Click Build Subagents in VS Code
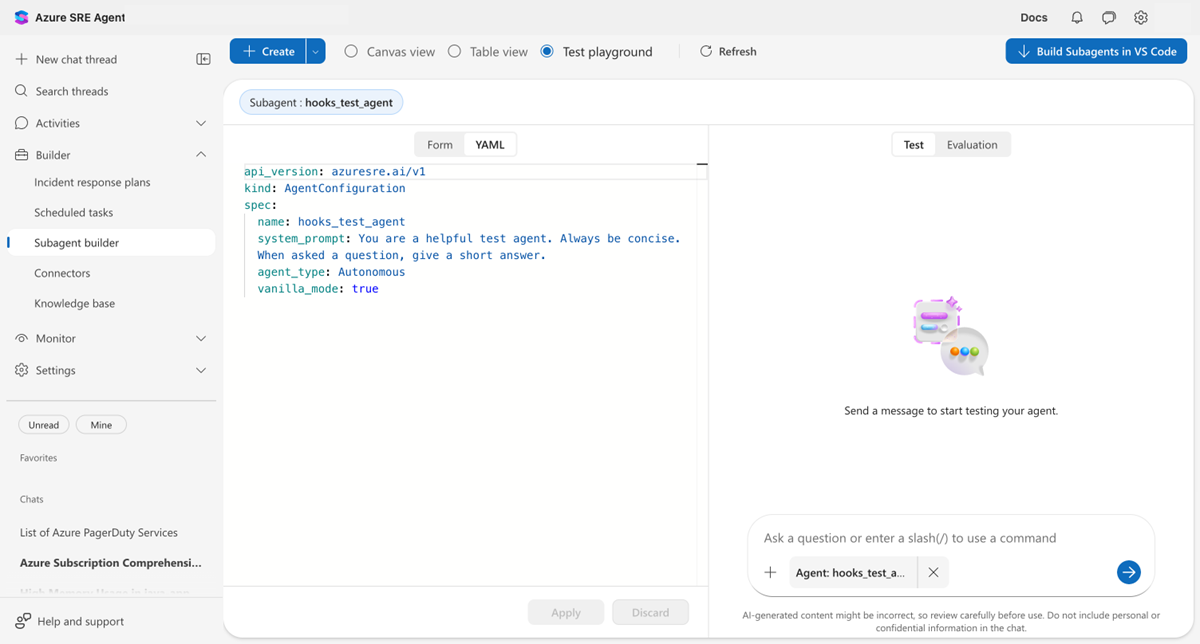The width and height of the screenshot is (1200, 644). (1096, 51)
